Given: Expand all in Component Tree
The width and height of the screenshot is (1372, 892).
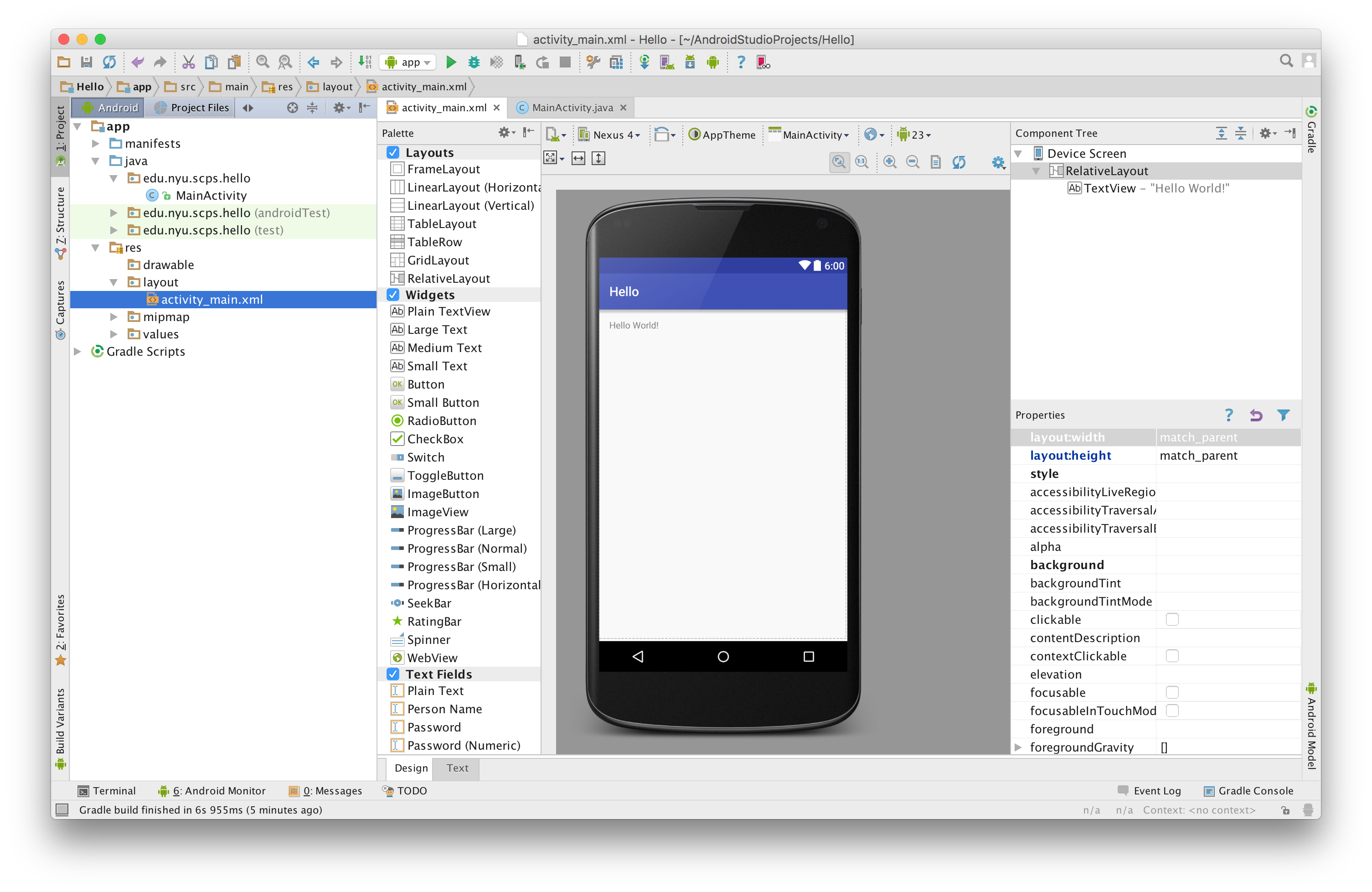Looking at the screenshot, I should (1222, 133).
